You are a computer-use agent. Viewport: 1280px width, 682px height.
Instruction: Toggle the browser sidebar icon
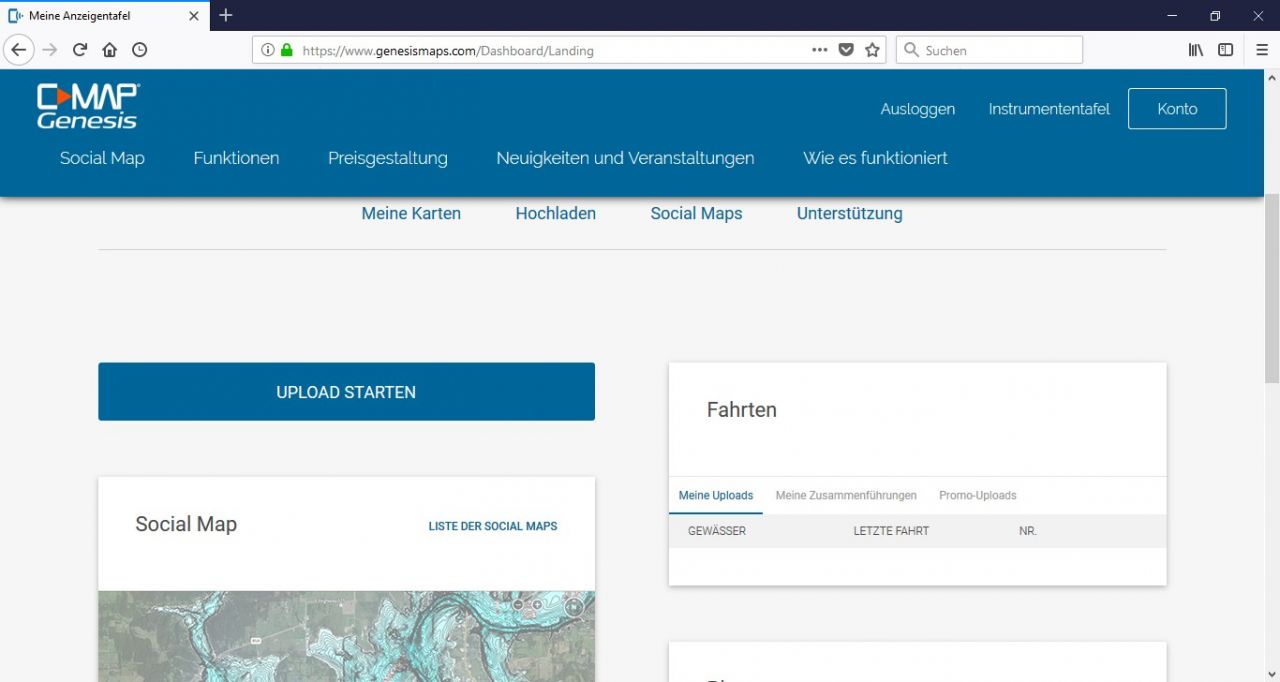pyautogui.click(x=1225, y=50)
